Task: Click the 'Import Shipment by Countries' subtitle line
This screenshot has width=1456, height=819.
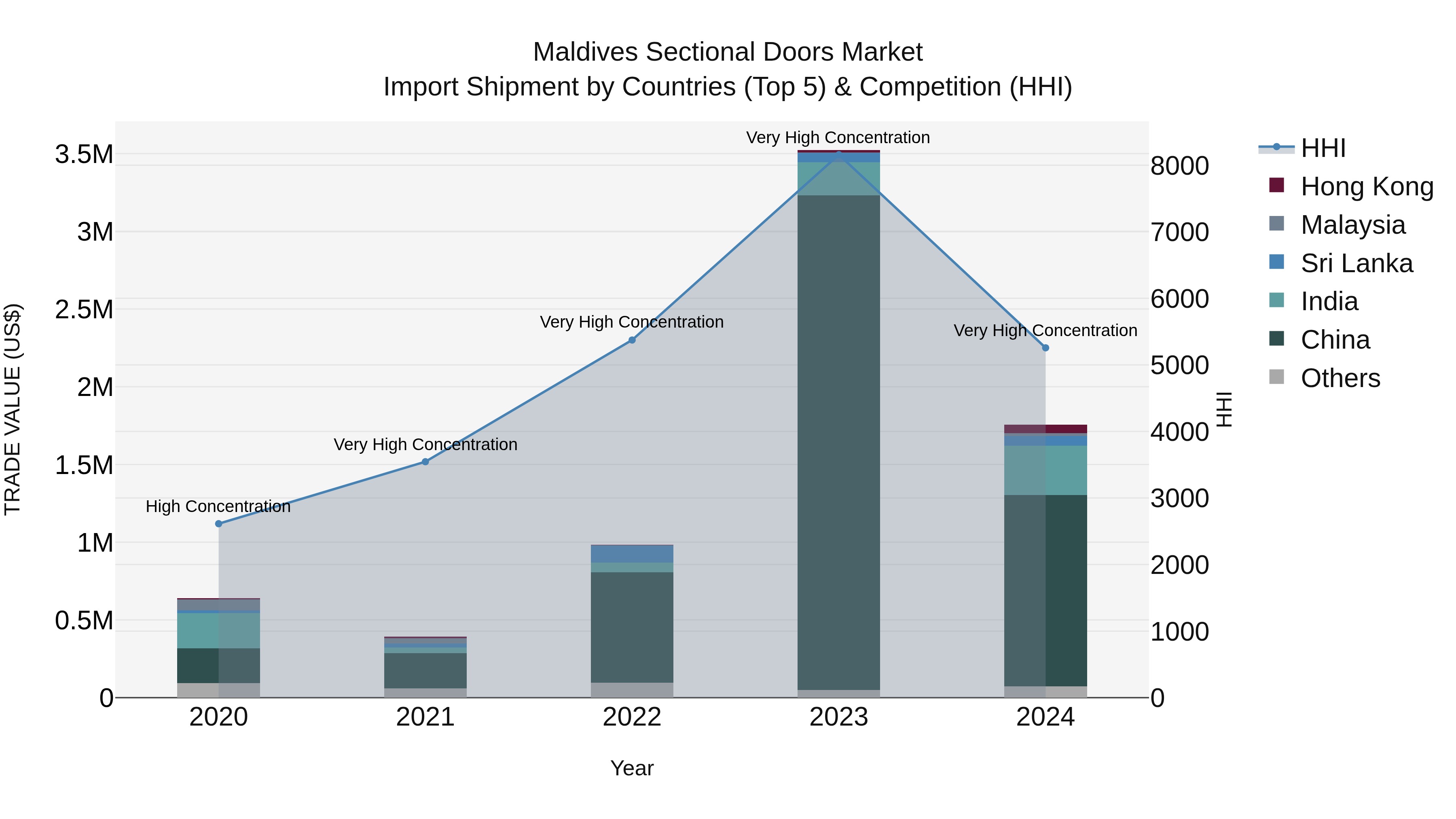Action: click(728, 87)
